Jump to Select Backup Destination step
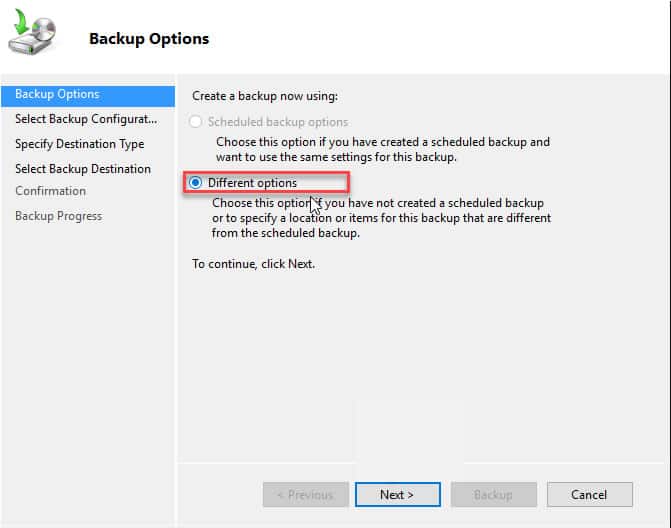 [x=83, y=169]
